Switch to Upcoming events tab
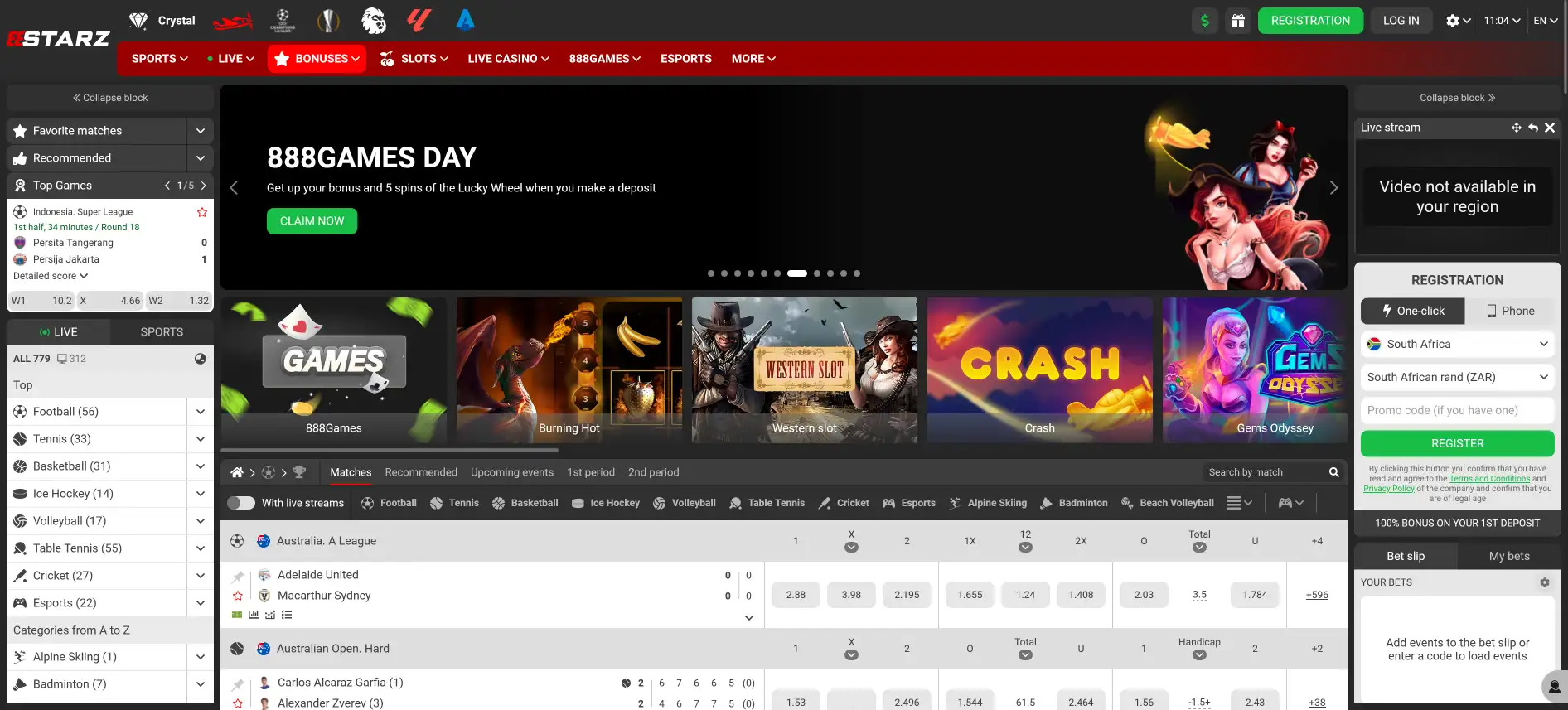 tap(512, 472)
